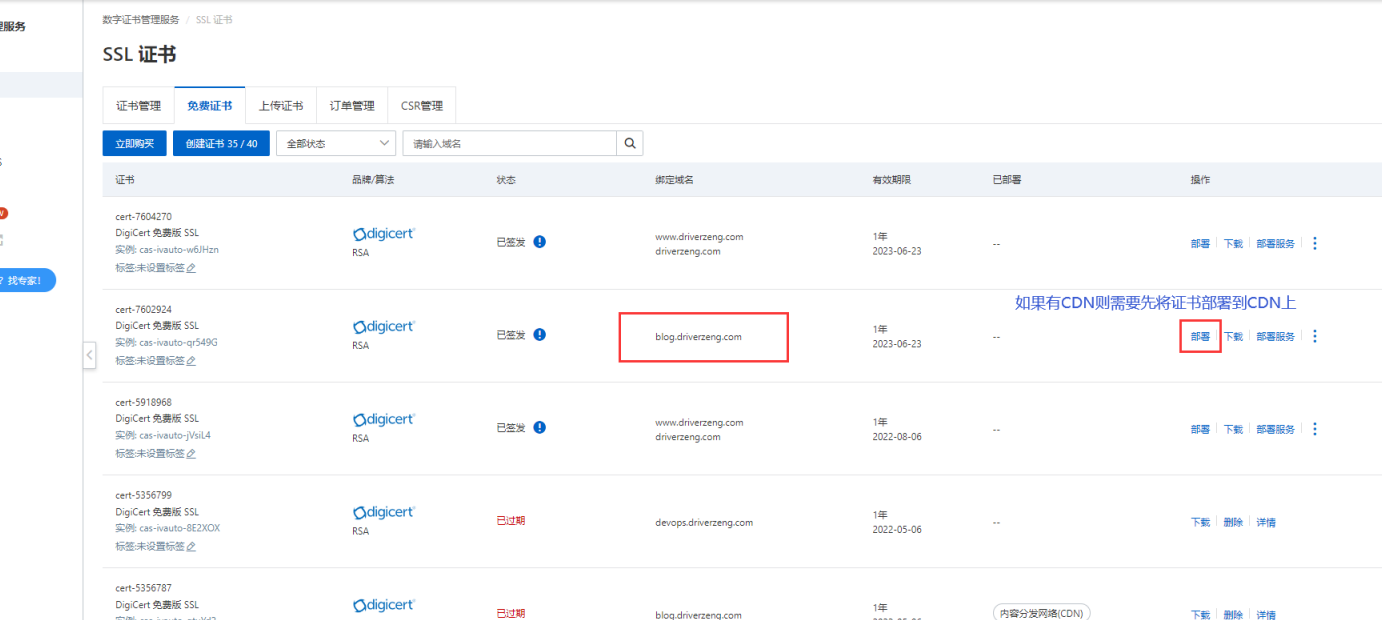Open the 上传证书 tab
This screenshot has width=1382, height=620.
[x=281, y=105]
